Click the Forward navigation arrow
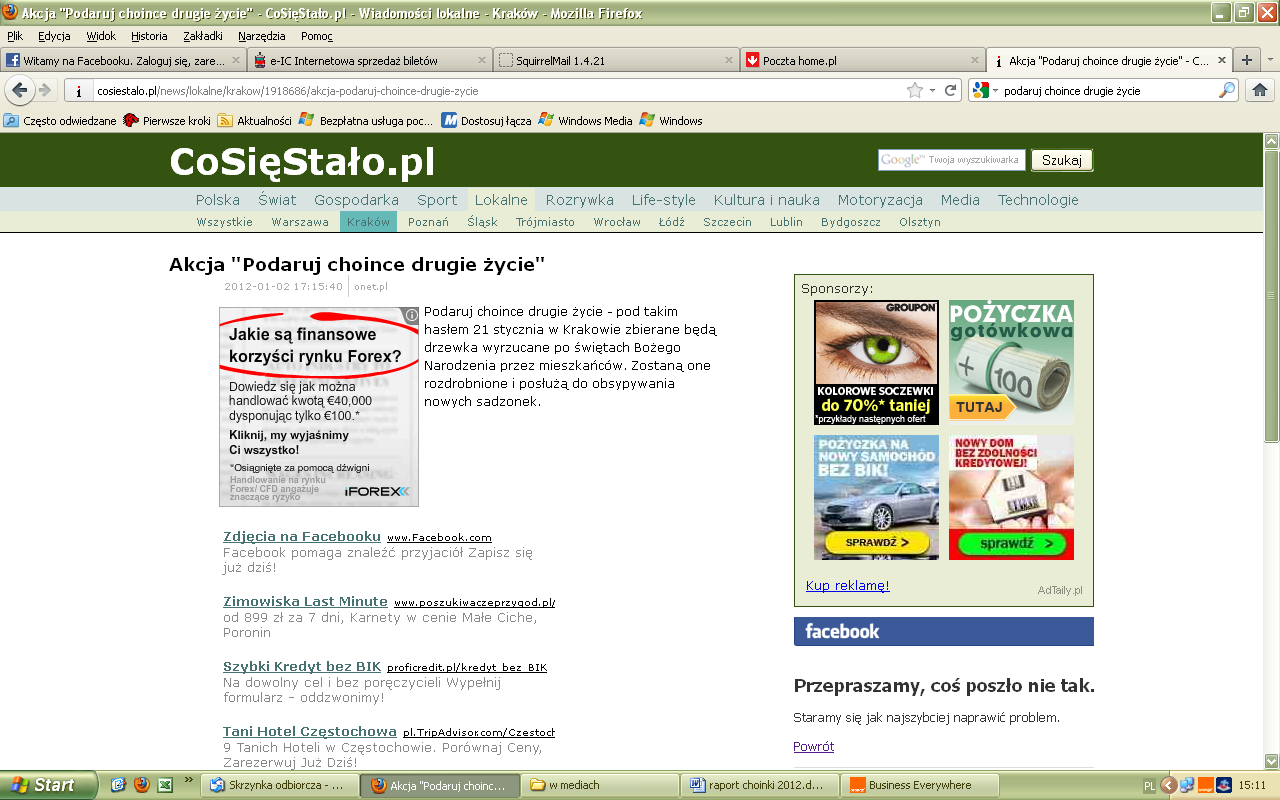Screen dimensions: 1280x800 point(45,90)
